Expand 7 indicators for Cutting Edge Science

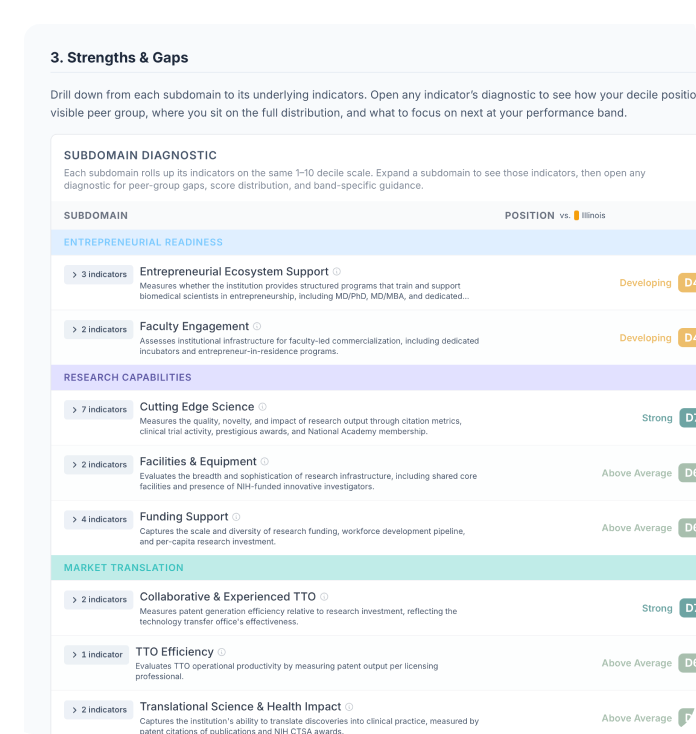(x=98, y=409)
